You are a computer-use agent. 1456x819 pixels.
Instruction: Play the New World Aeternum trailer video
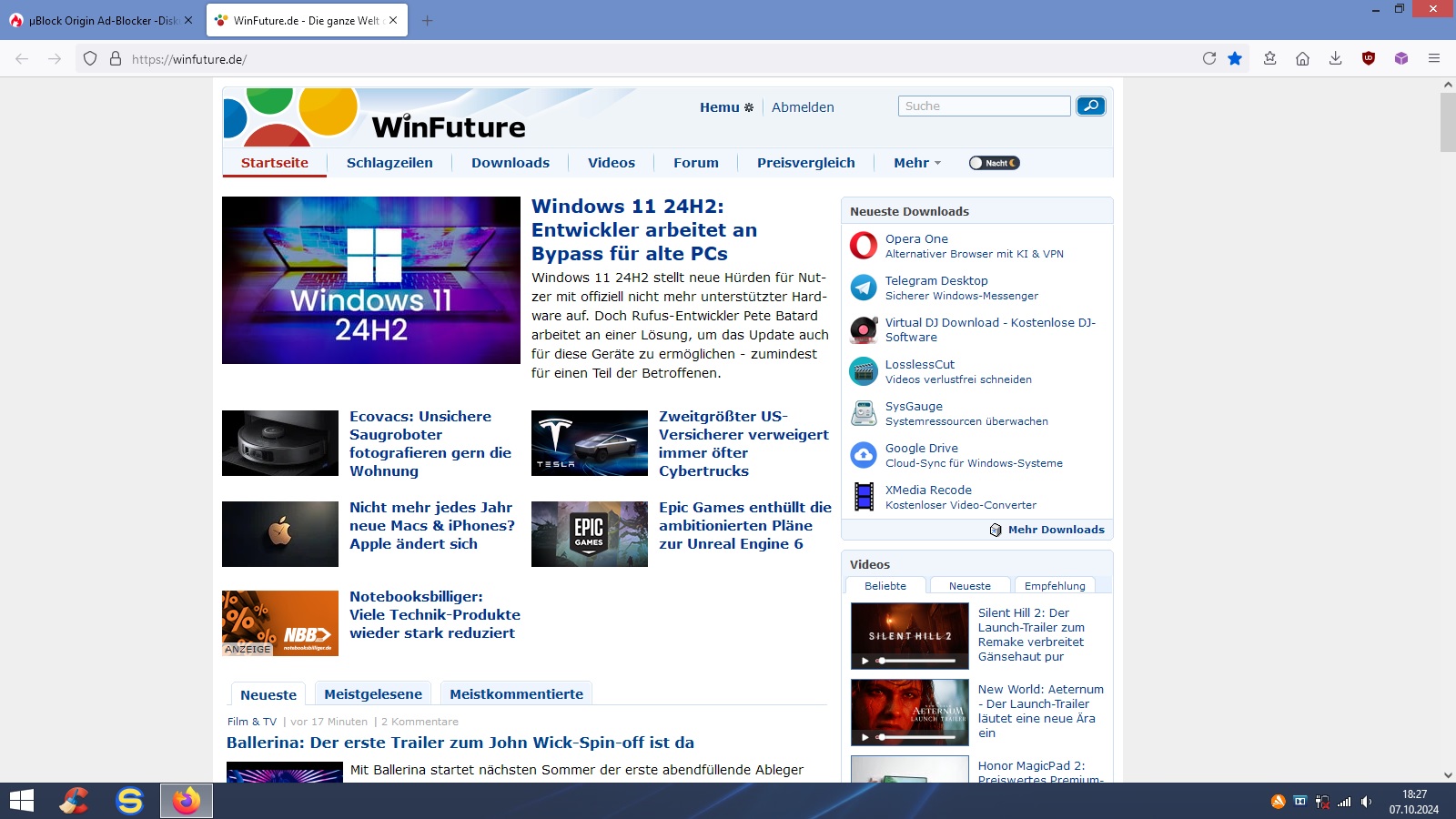[864, 737]
